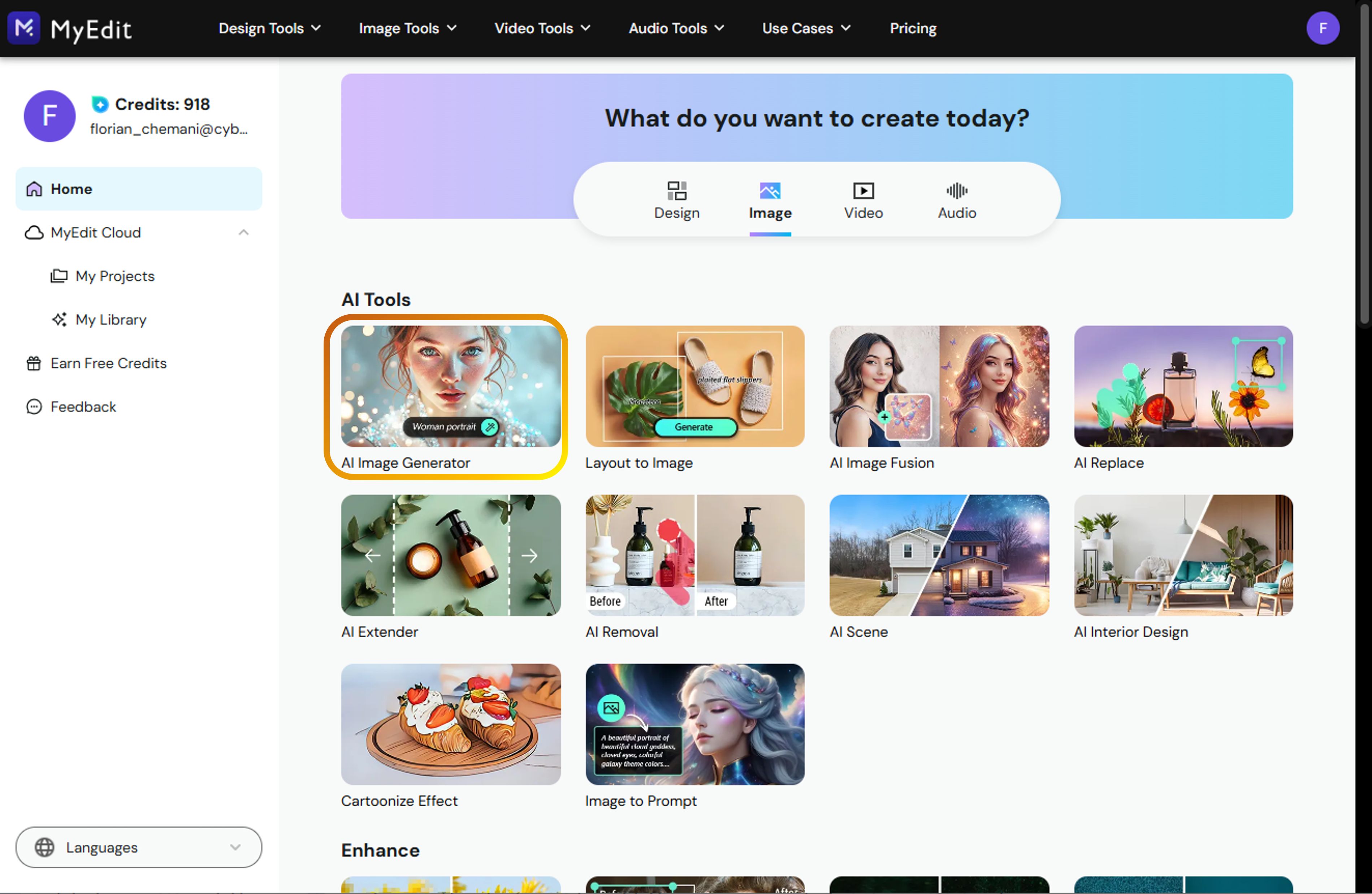1372x894 pixels.
Task: Select the Audio tab
Action: click(956, 200)
